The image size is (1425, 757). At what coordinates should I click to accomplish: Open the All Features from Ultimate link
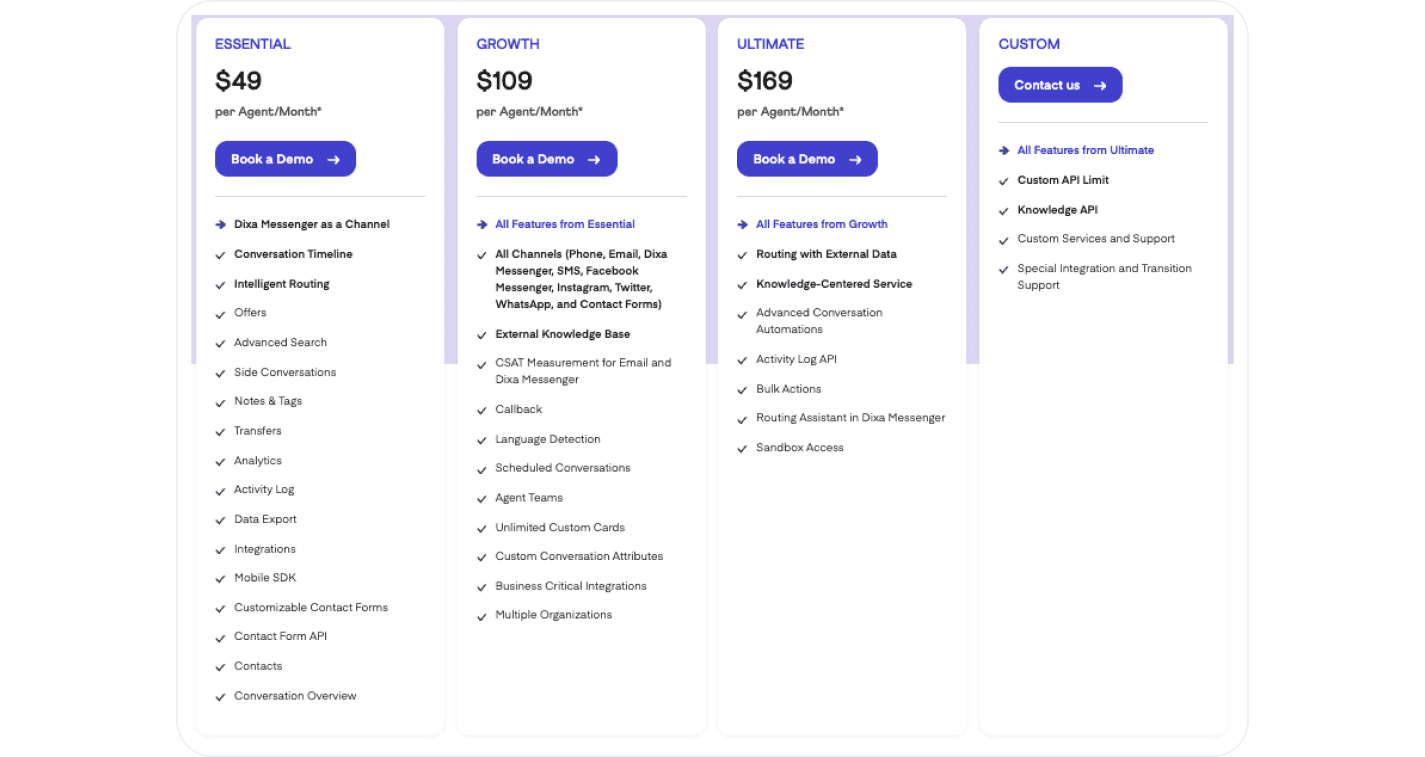[x=1085, y=150]
